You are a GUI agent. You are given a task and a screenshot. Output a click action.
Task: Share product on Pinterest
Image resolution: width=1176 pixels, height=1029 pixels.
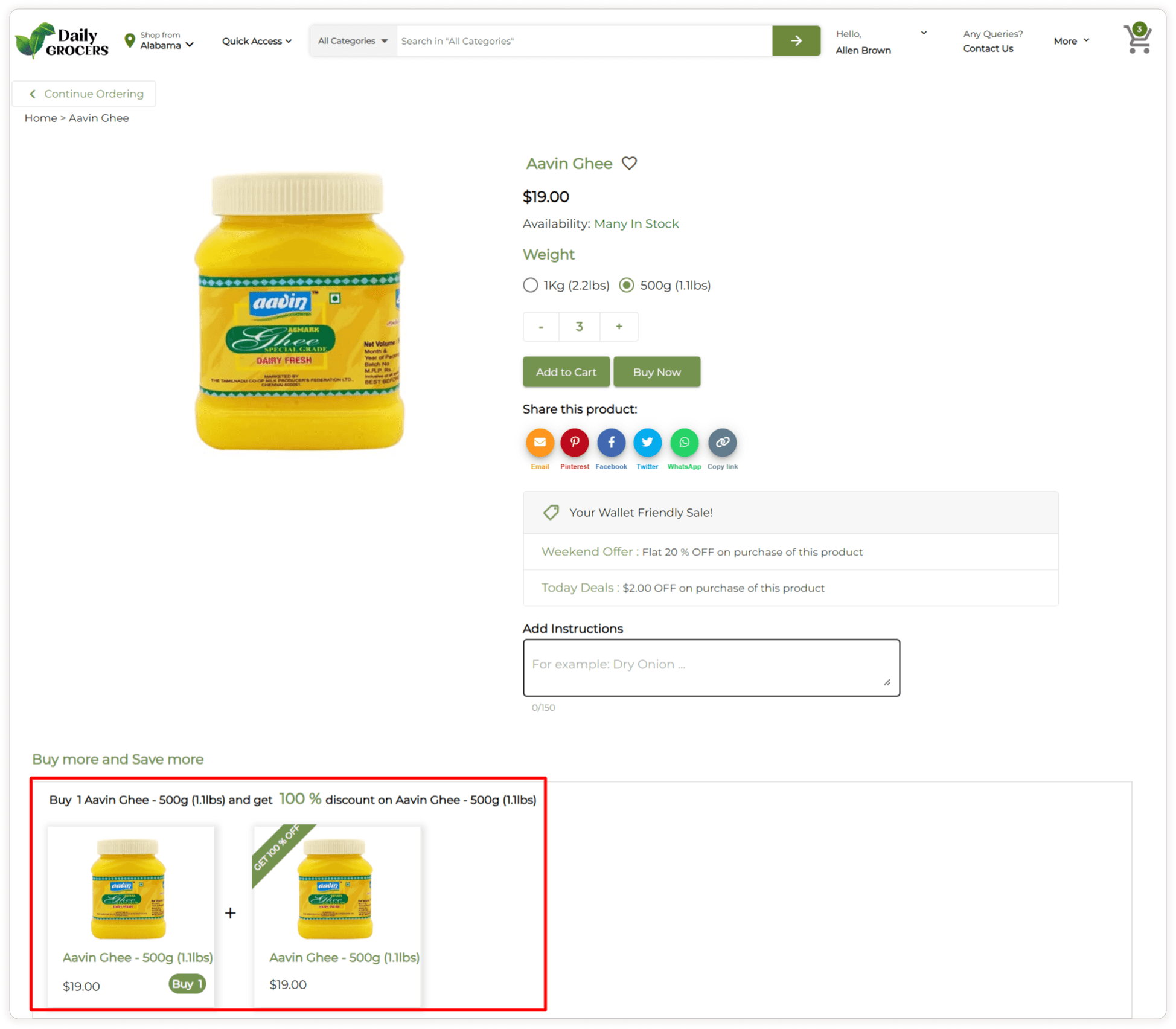(575, 443)
